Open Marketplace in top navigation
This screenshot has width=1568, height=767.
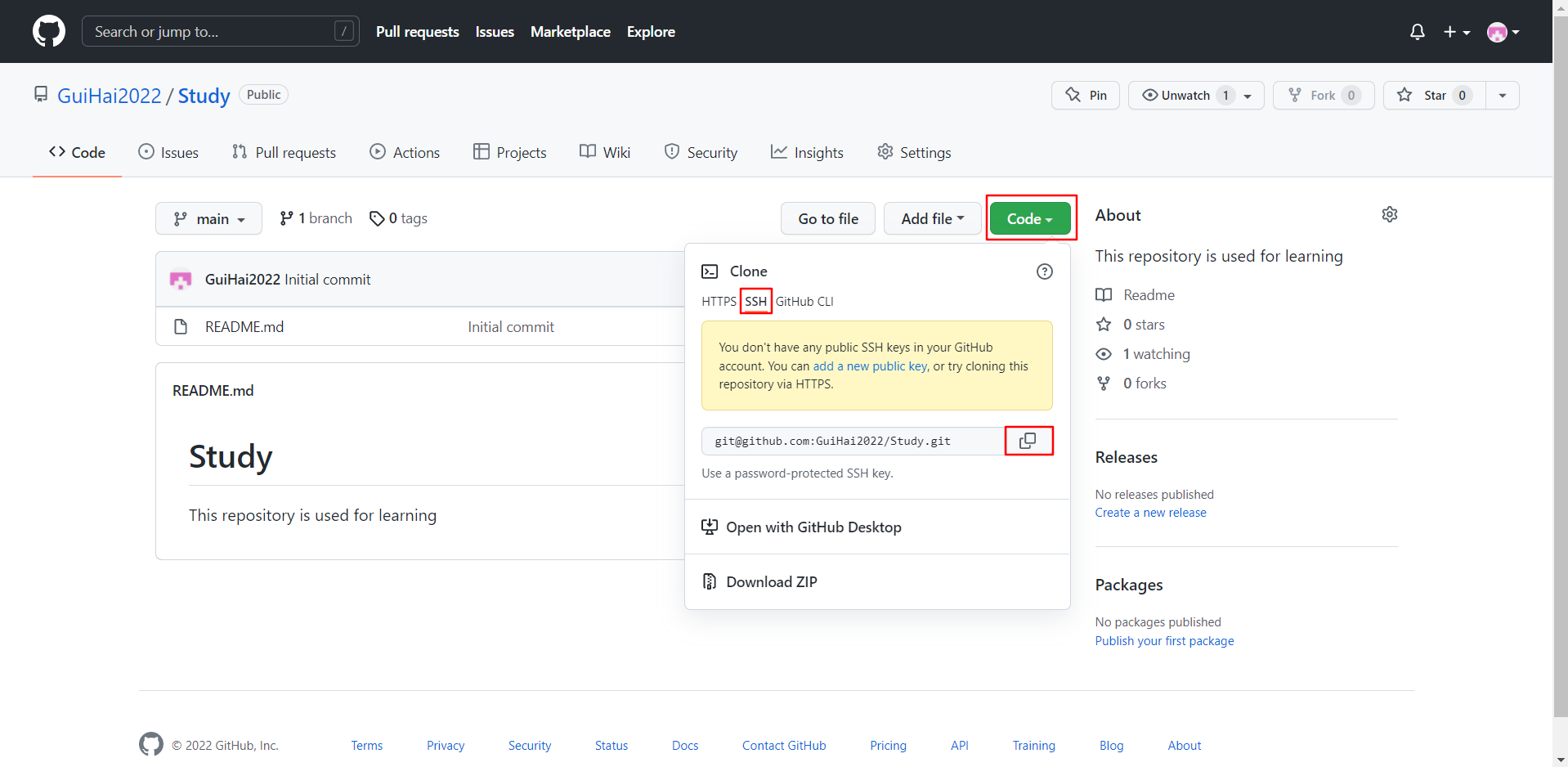571,32
